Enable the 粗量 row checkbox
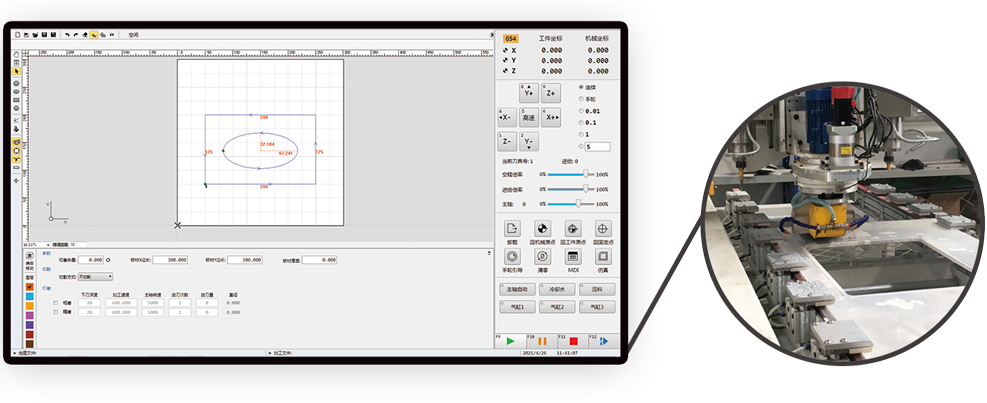 (x=56, y=301)
